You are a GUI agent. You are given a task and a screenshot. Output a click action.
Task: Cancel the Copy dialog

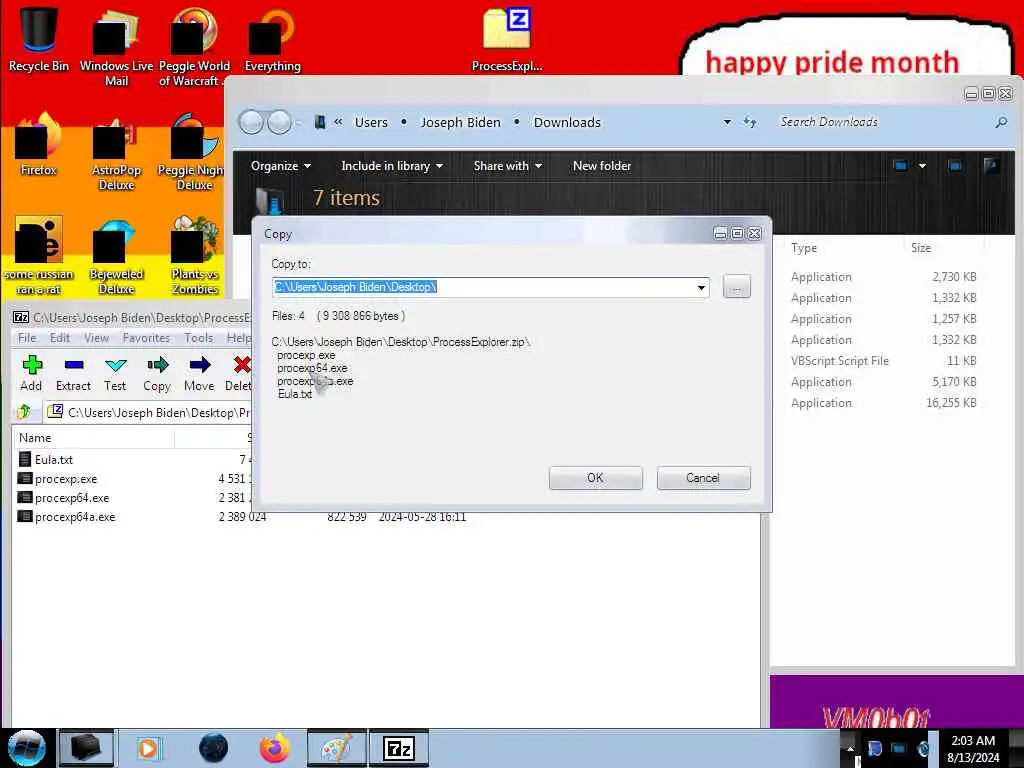click(703, 478)
